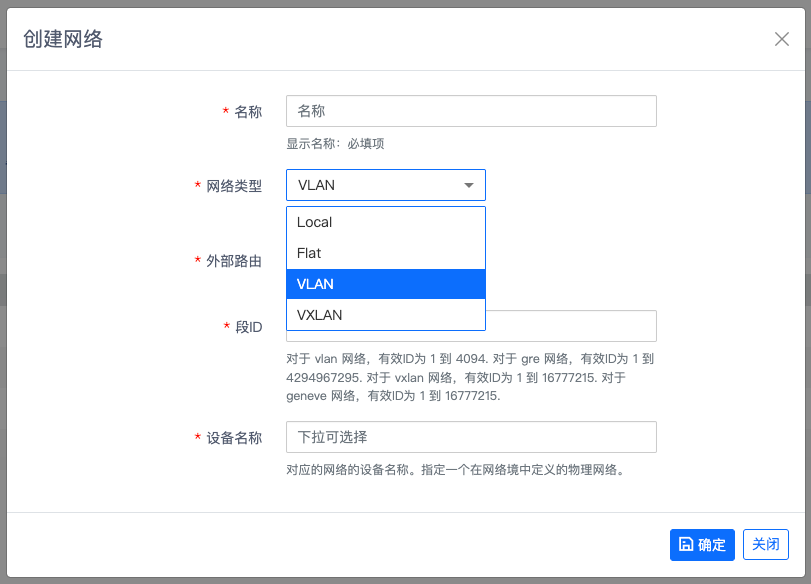Click the 外部路由 field label
Image resolution: width=811 pixels, height=584 pixels.
233,261
